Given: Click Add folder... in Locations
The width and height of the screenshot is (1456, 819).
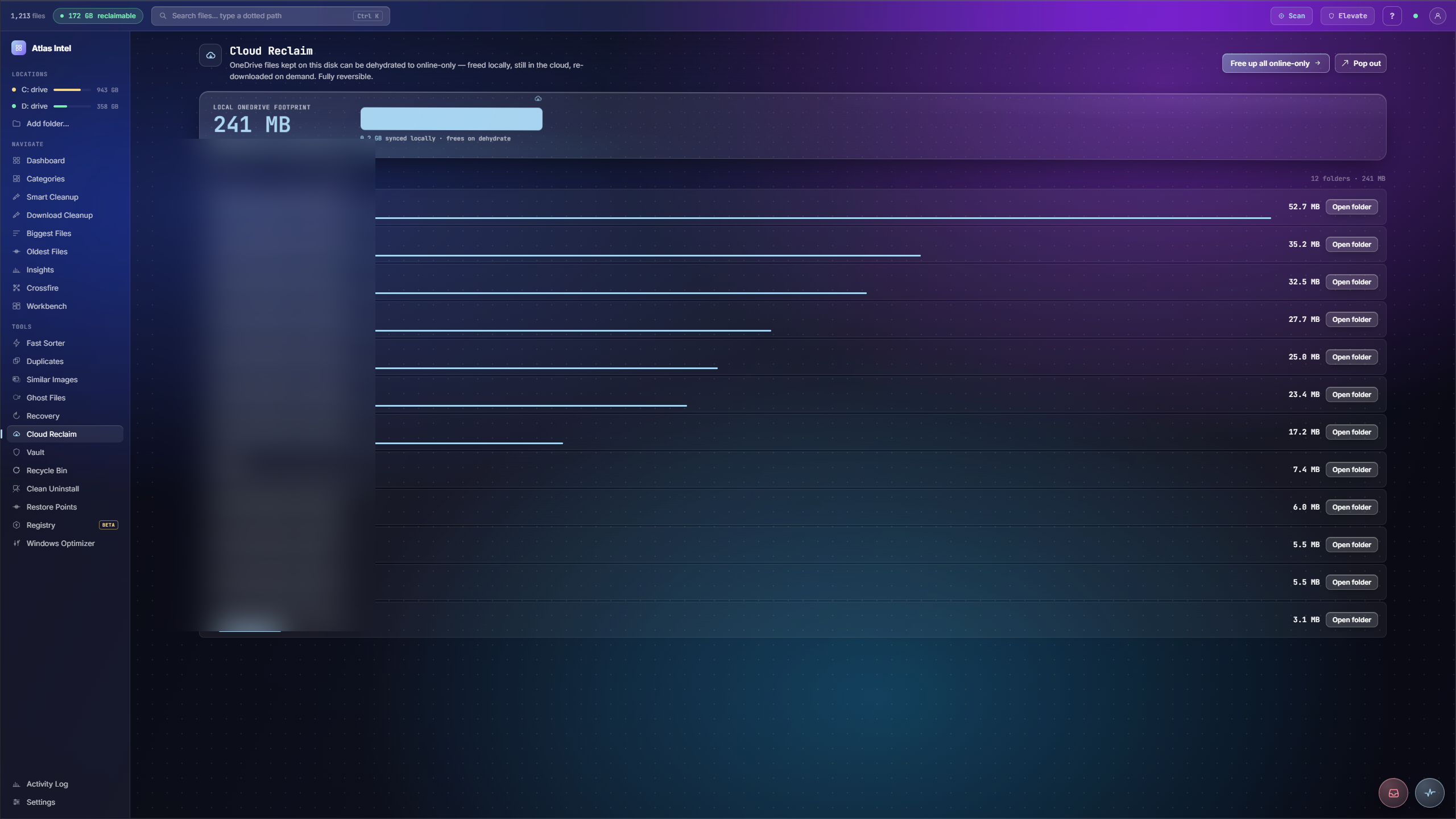Looking at the screenshot, I should [65, 123].
